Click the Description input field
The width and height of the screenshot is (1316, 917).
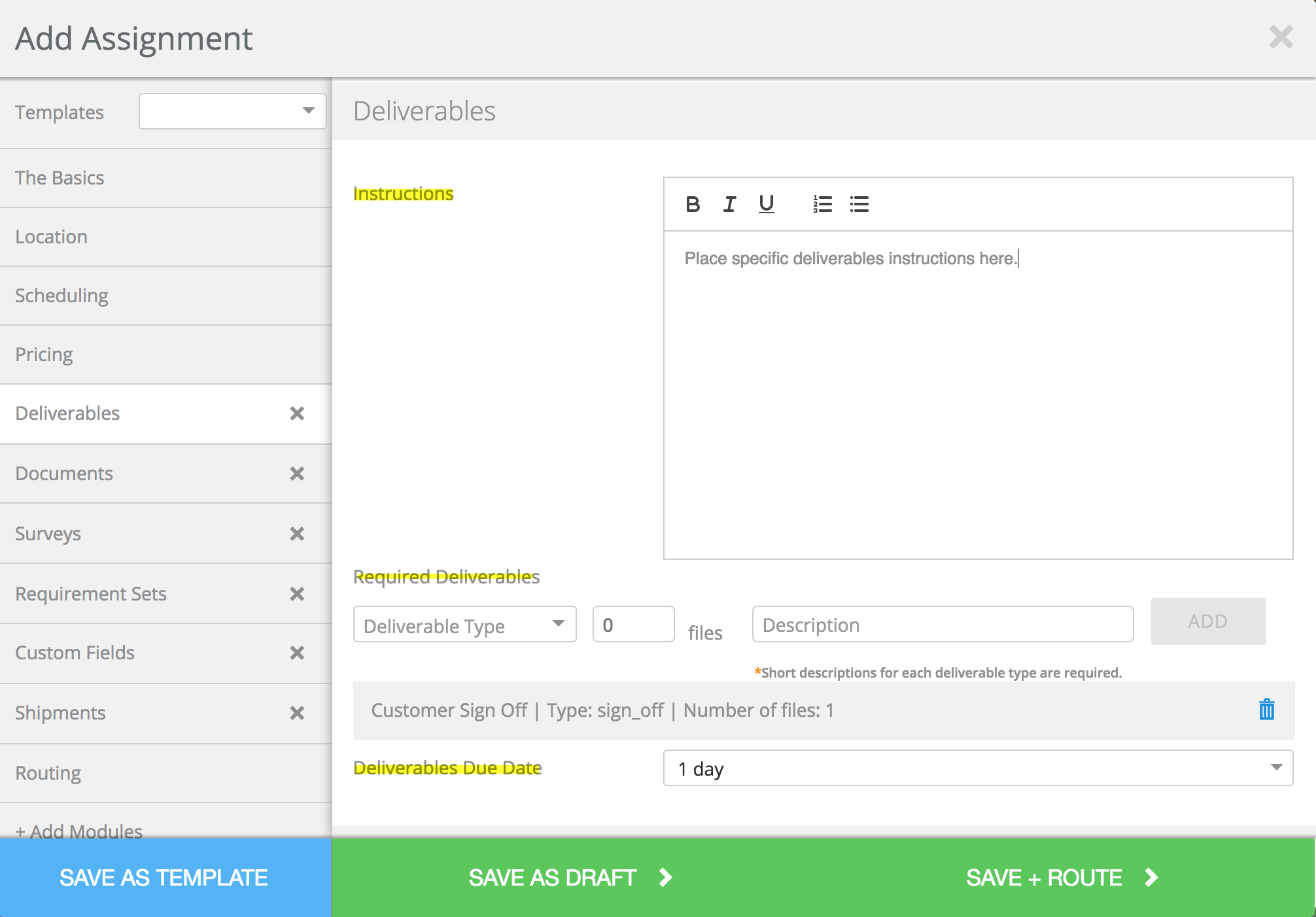pyautogui.click(x=942, y=625)
